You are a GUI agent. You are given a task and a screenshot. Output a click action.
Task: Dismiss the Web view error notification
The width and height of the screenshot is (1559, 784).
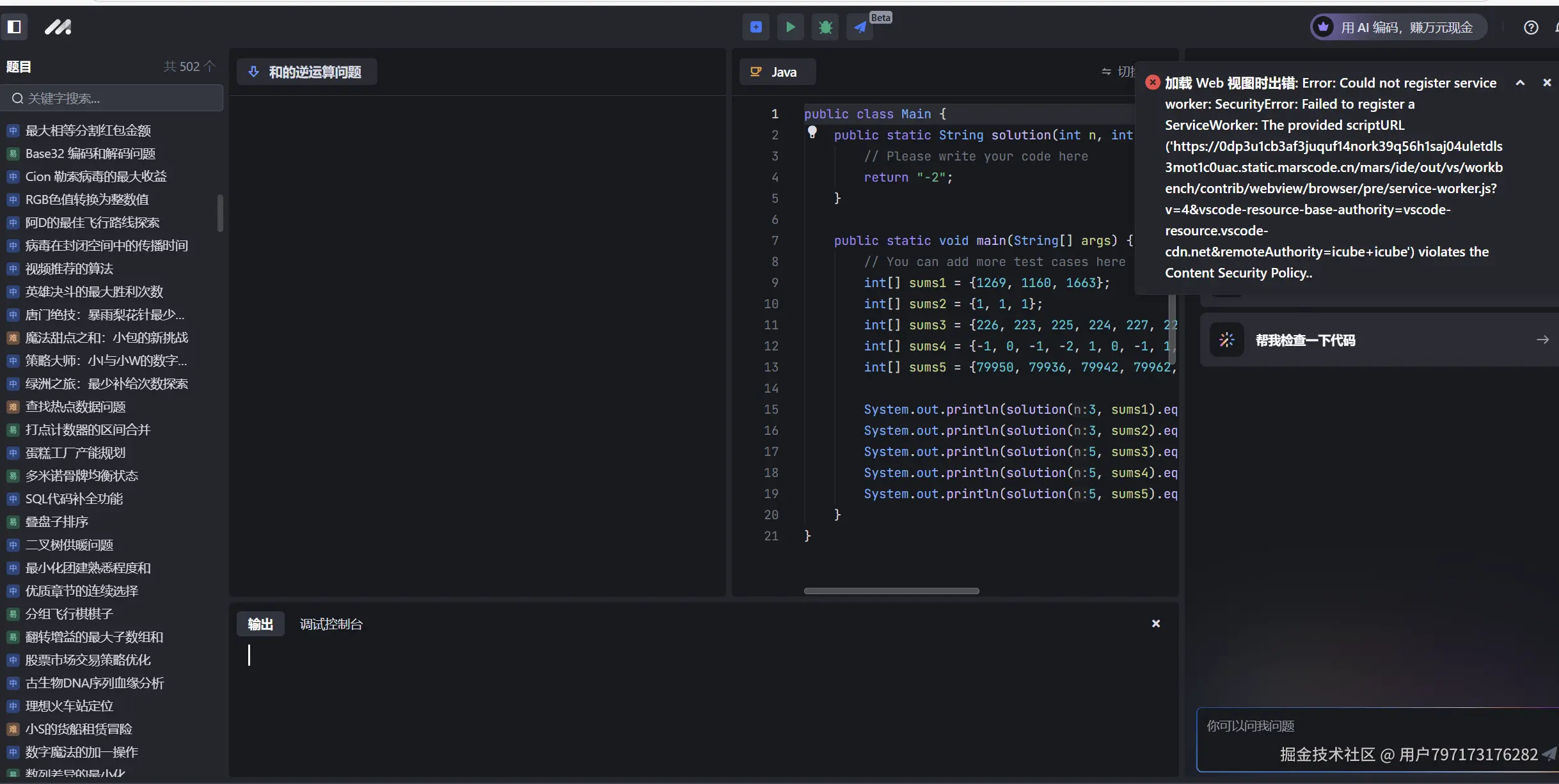tap(1547, 82)
